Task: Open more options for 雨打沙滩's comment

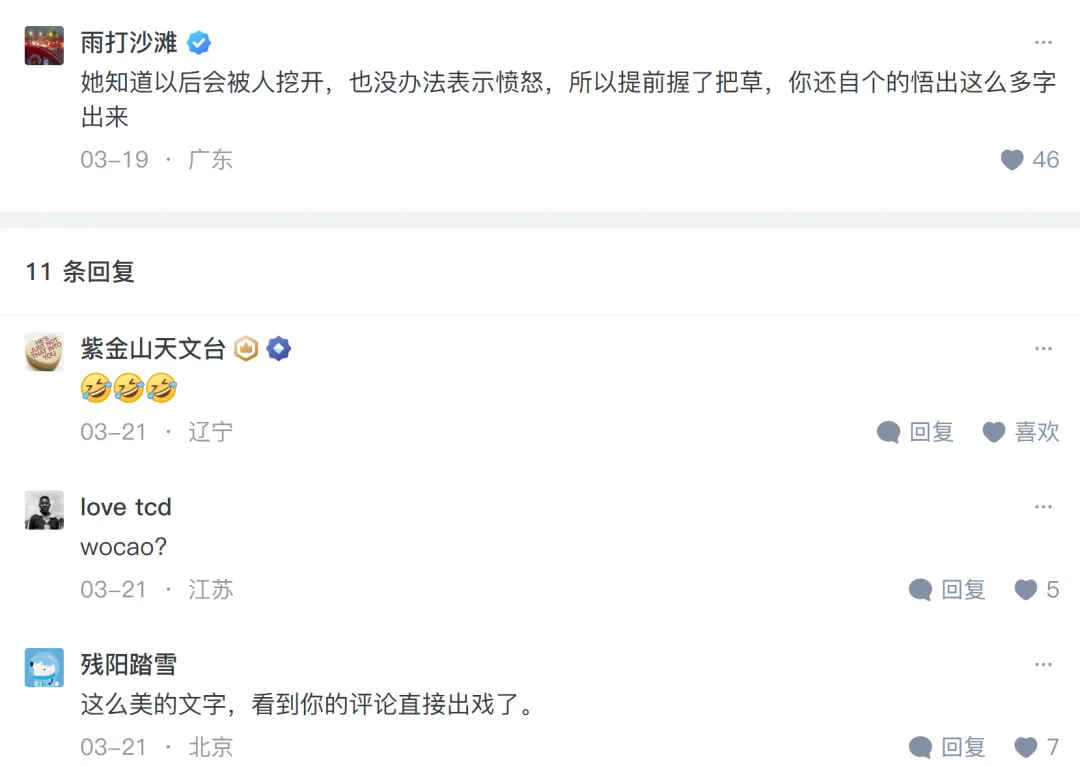Action: point(1043,43)
